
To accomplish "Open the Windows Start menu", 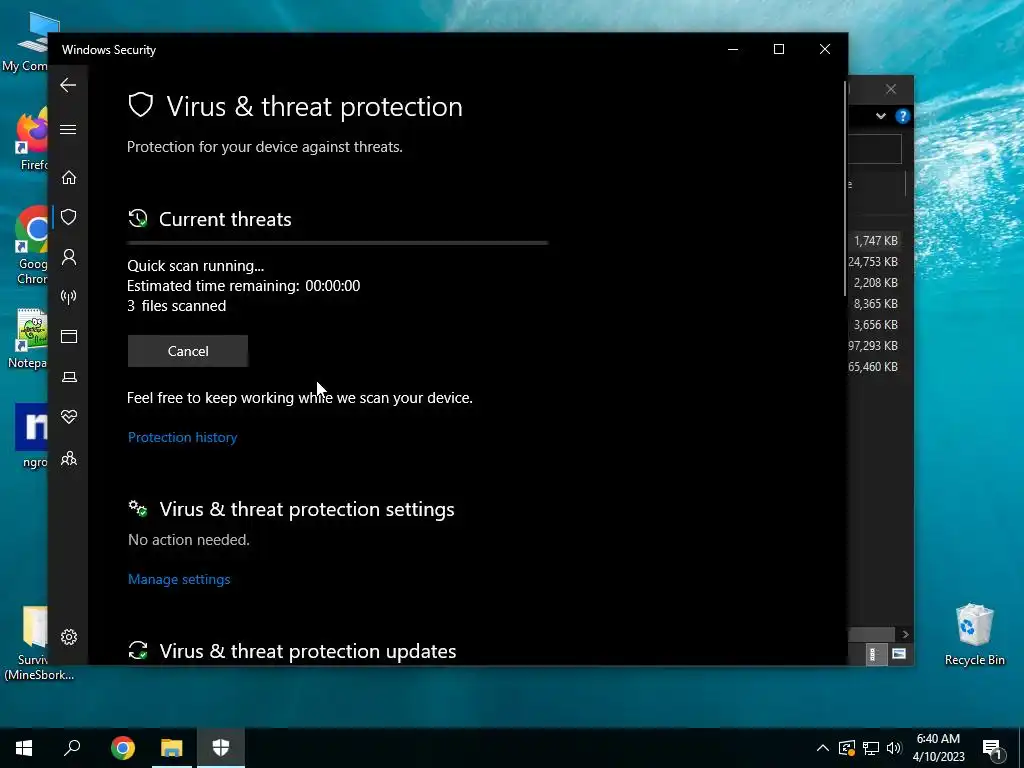I will [24, 748].
